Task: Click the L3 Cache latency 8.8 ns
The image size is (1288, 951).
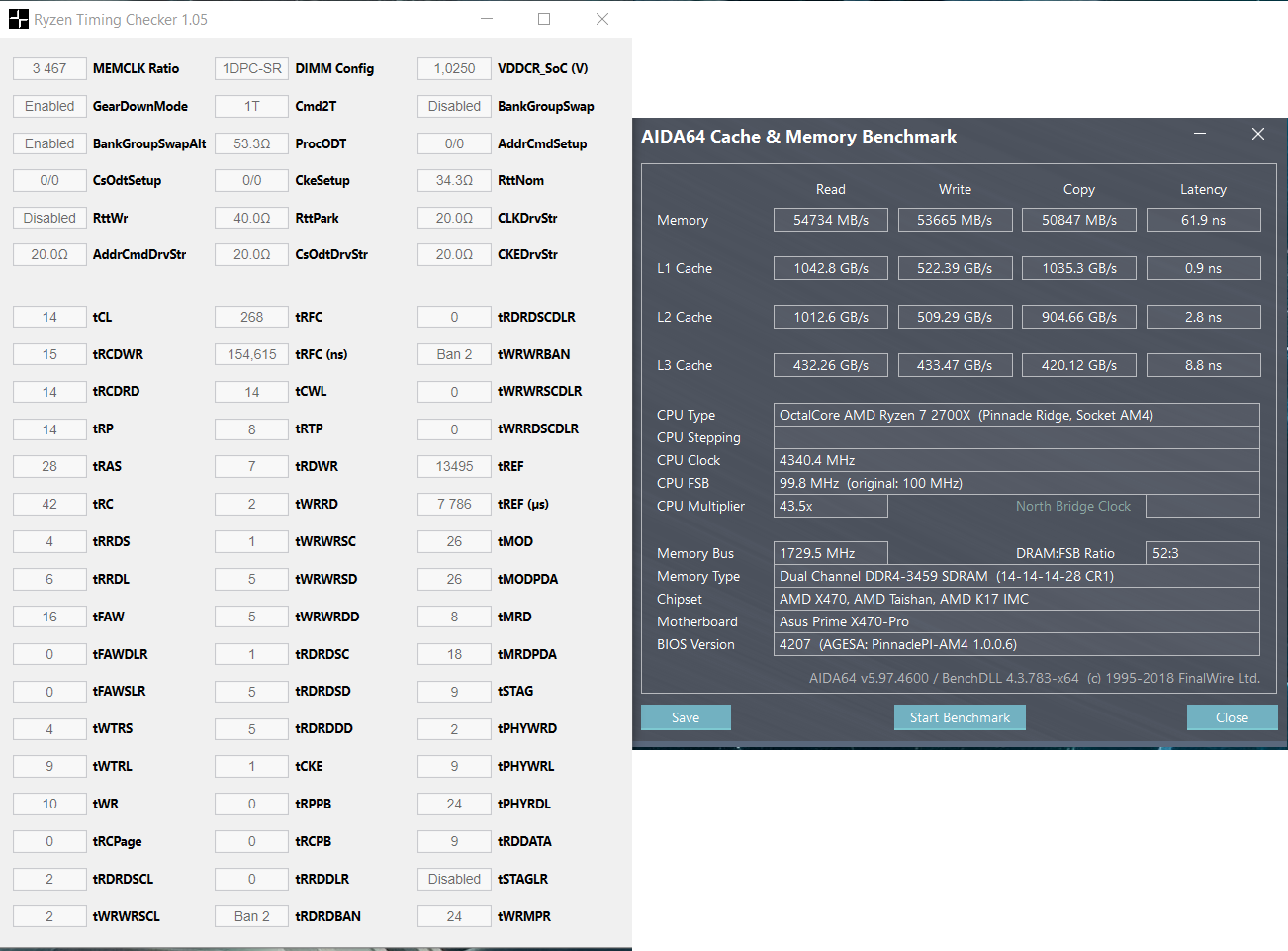Action: pos(1203,365)
